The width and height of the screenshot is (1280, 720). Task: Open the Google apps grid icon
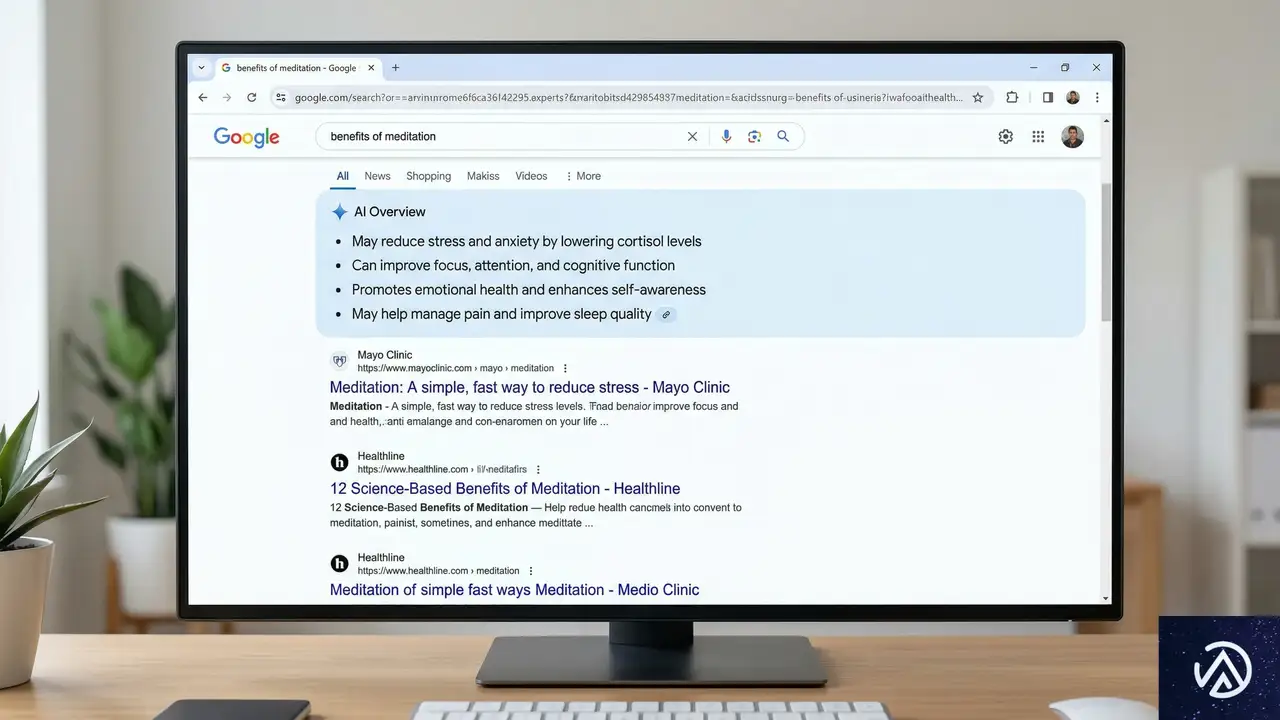[1038, 136]
